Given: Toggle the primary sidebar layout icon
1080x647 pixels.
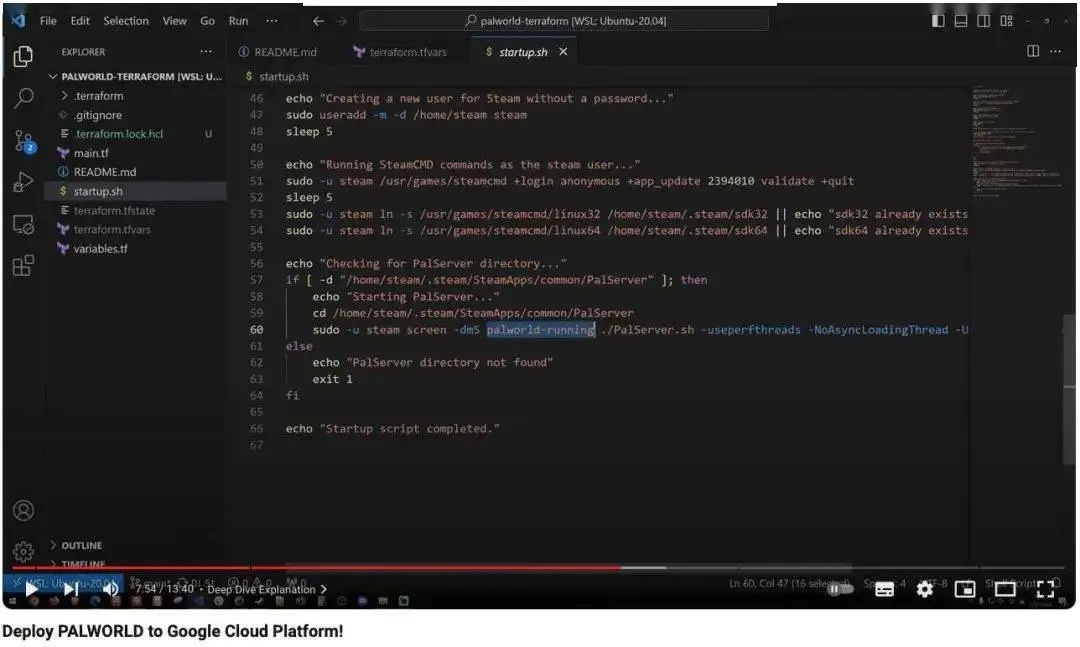Looking at the screenshot, I should (938, 21).
